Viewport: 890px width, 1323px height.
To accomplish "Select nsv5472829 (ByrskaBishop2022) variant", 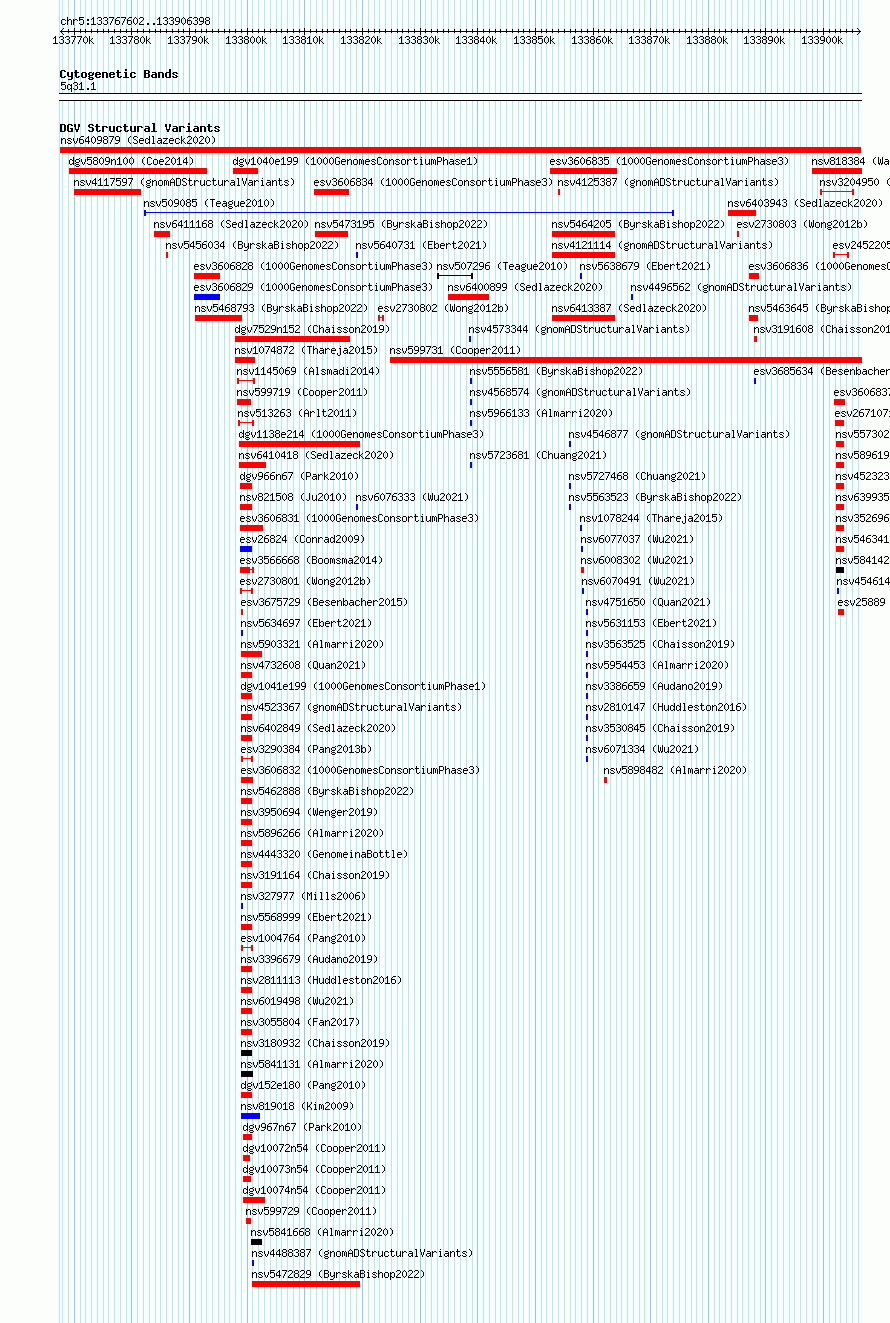I will (338, 1274).
